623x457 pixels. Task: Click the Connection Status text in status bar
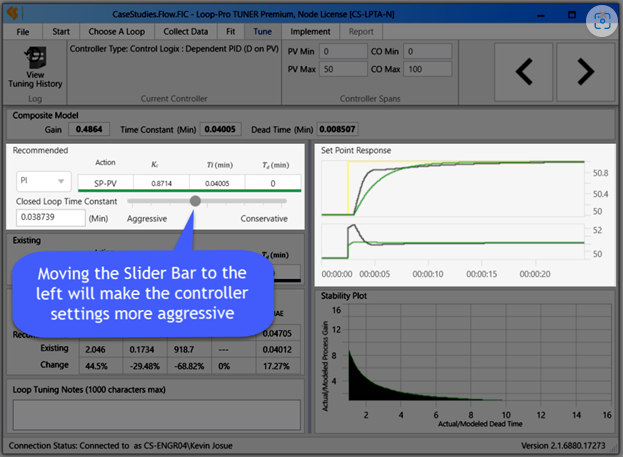pos(120,446)
